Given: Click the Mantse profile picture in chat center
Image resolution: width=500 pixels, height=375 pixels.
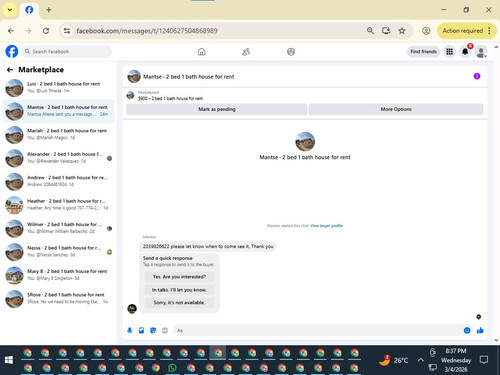Looking at the screenshot, I should tap(305, 141).
